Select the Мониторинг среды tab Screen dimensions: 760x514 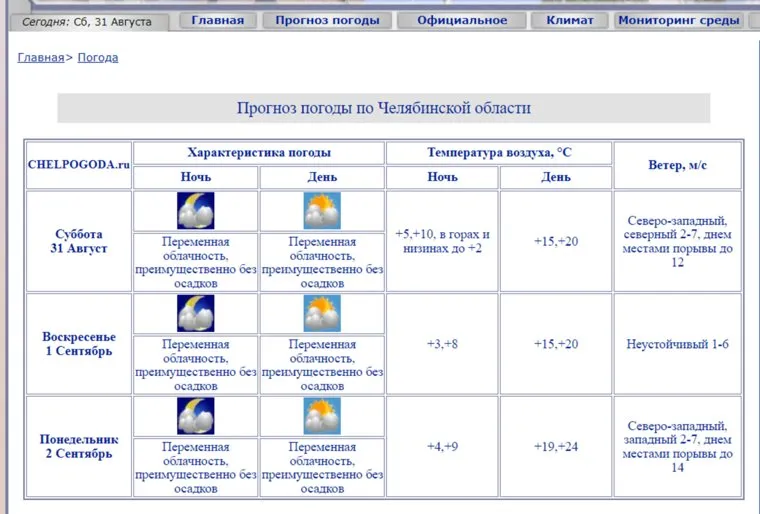[x=678, y=20]
